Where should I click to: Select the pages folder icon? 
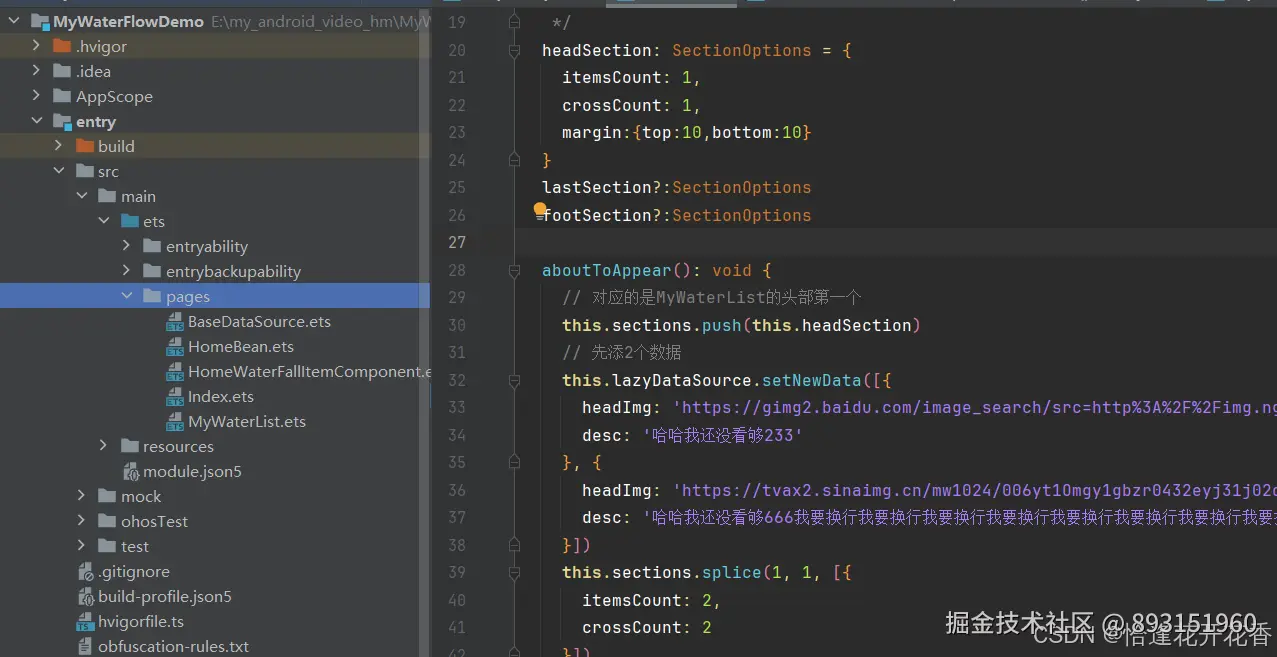(x=152, y=296)
